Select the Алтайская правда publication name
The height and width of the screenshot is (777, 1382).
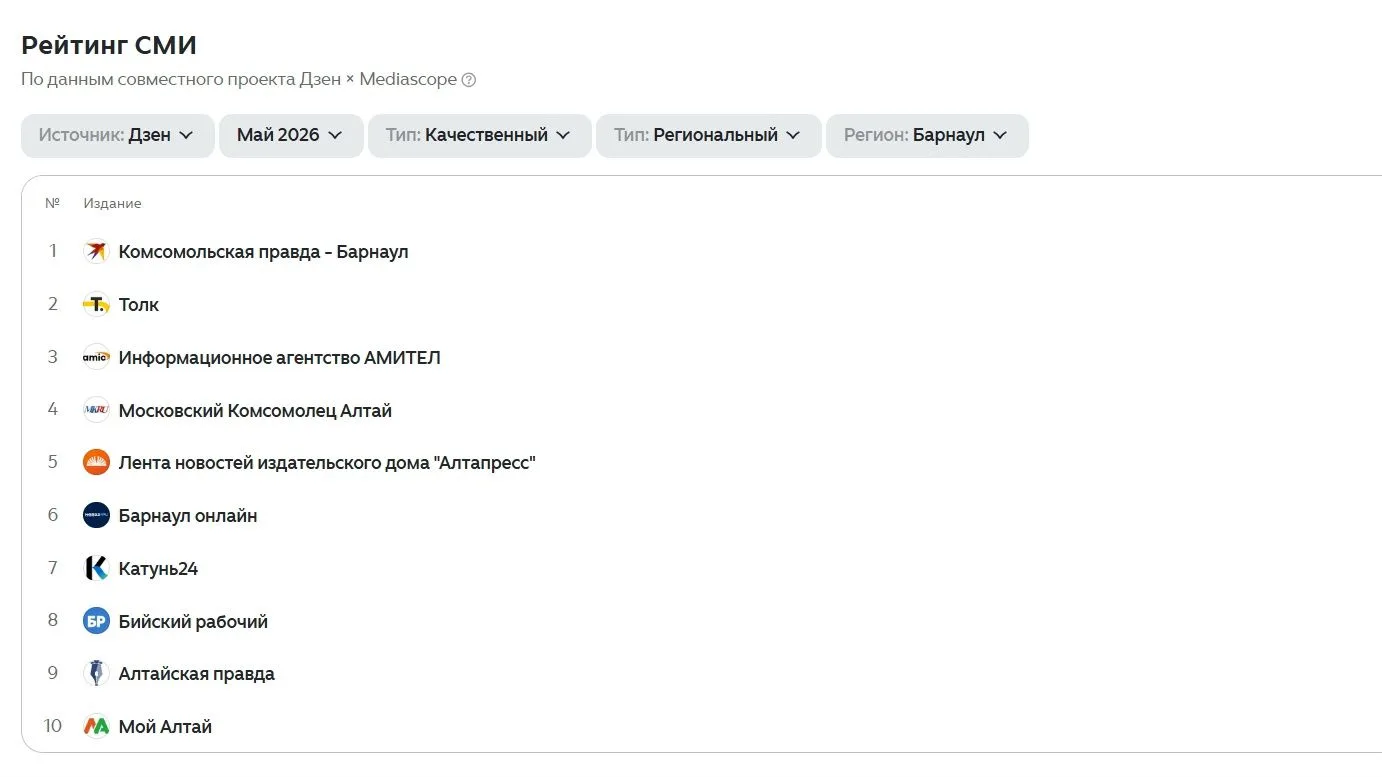pos(196,674)
